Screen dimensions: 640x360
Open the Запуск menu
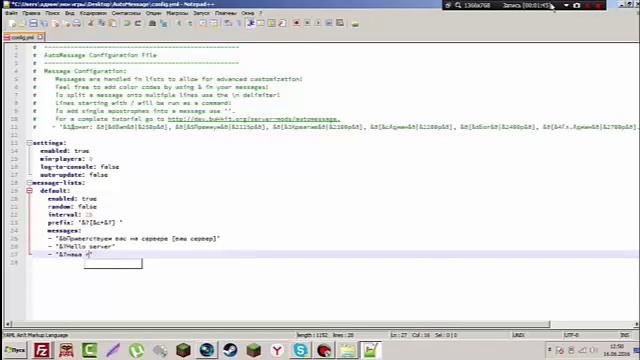(x=201, y=13)
